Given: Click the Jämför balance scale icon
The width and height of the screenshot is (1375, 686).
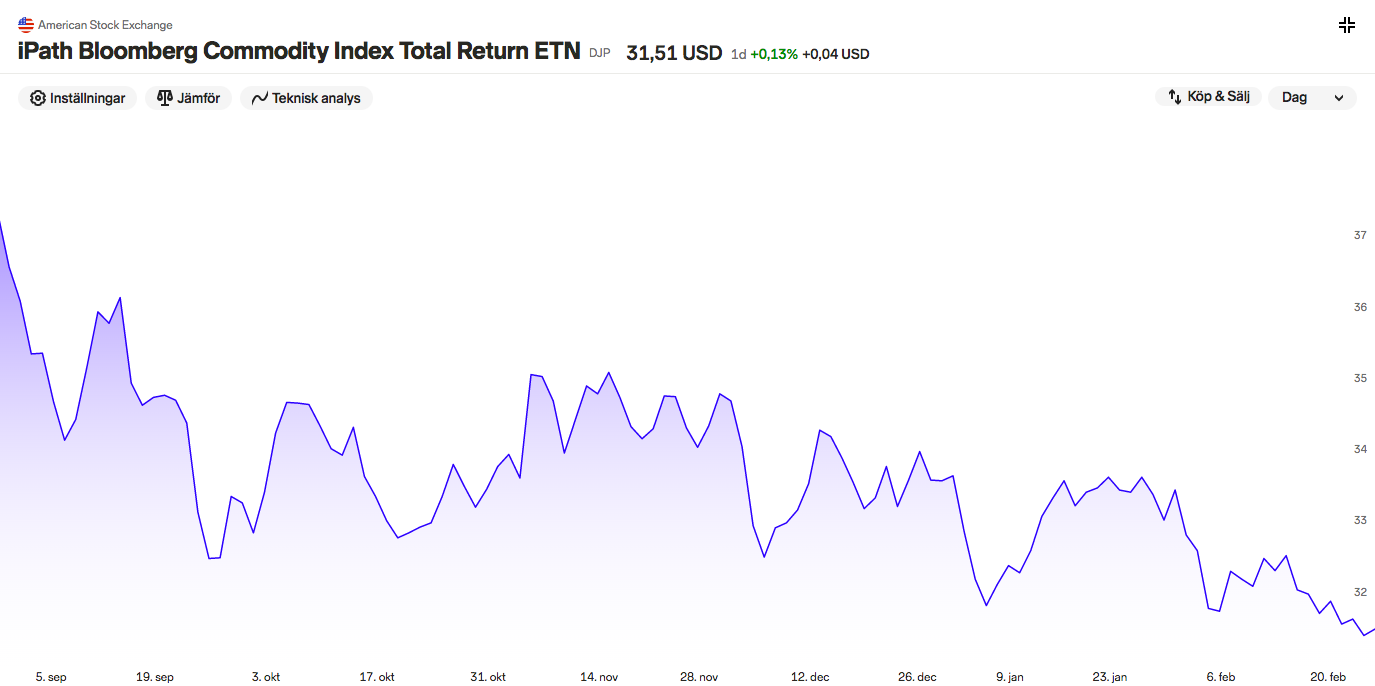Looking at the screenshot, I should 165,98.
